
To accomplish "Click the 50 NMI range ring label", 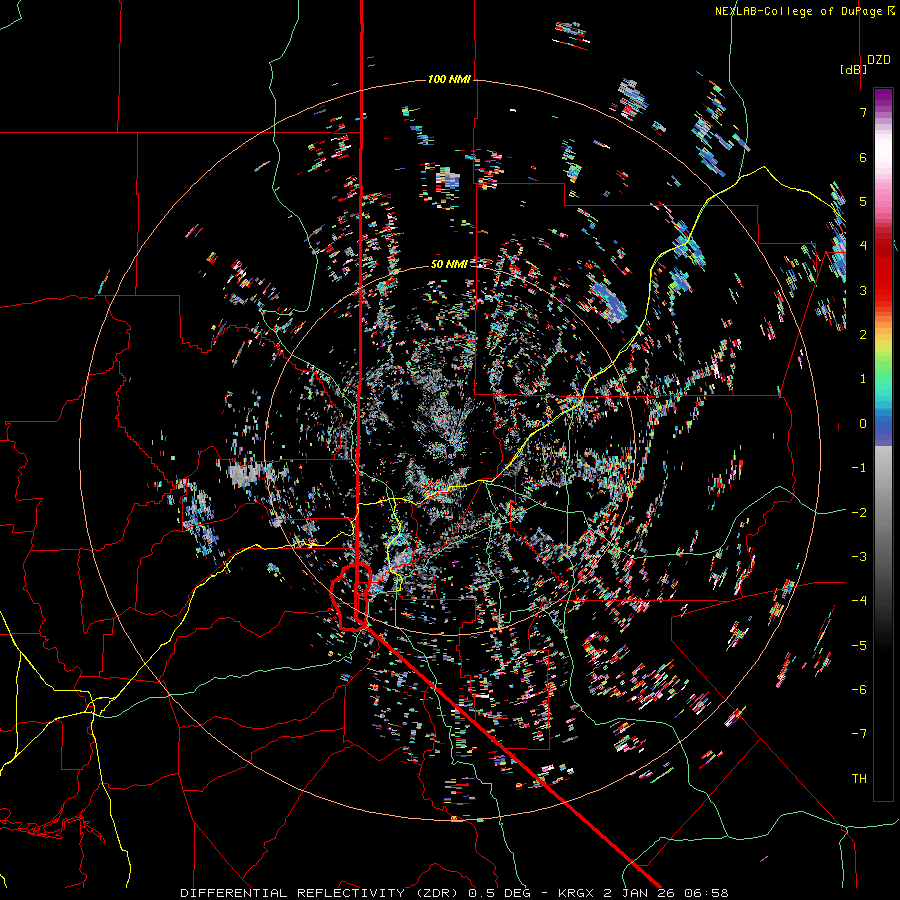I will click(449, 264).
